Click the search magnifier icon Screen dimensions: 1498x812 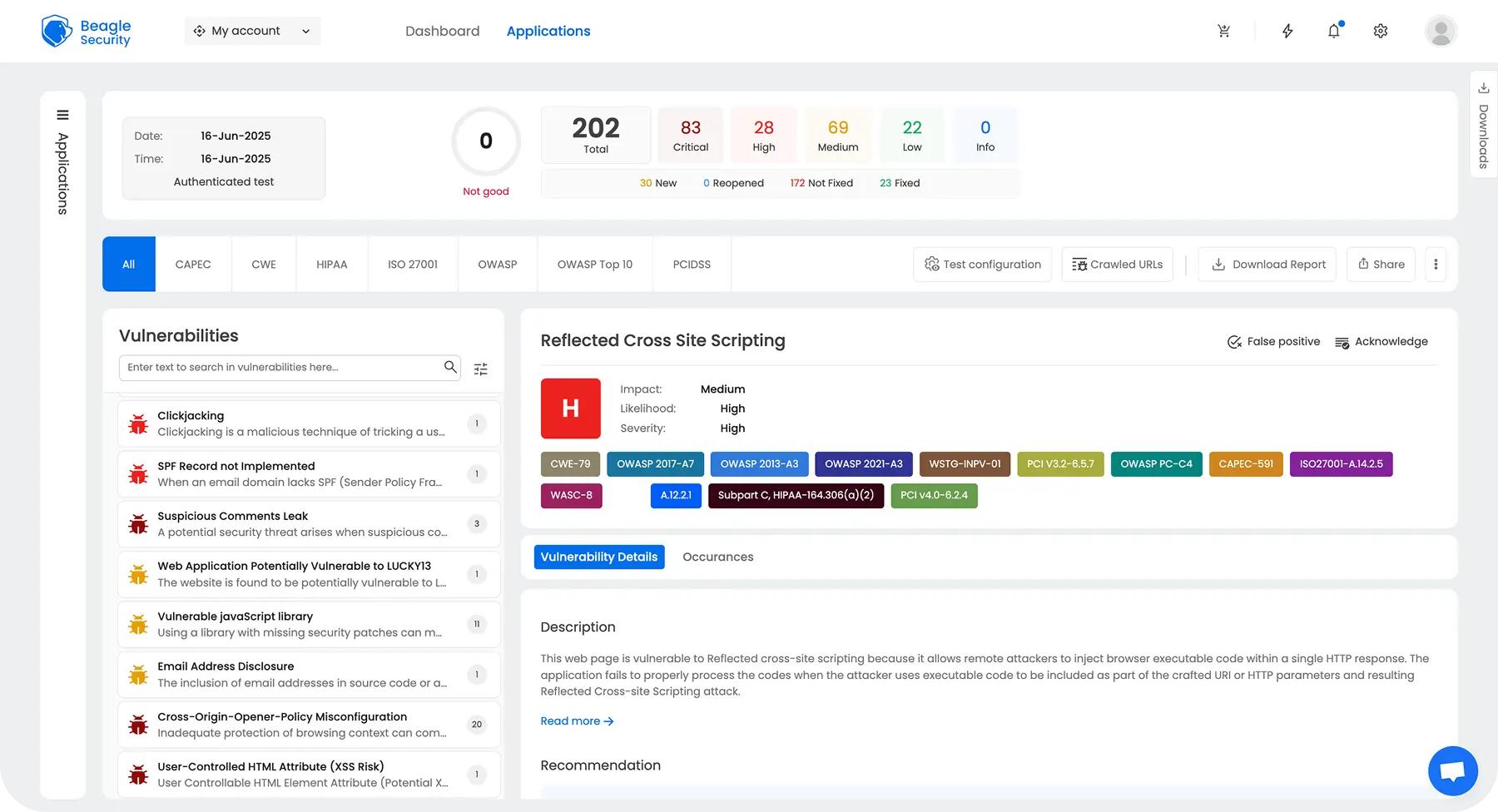[x=450, y=367]
